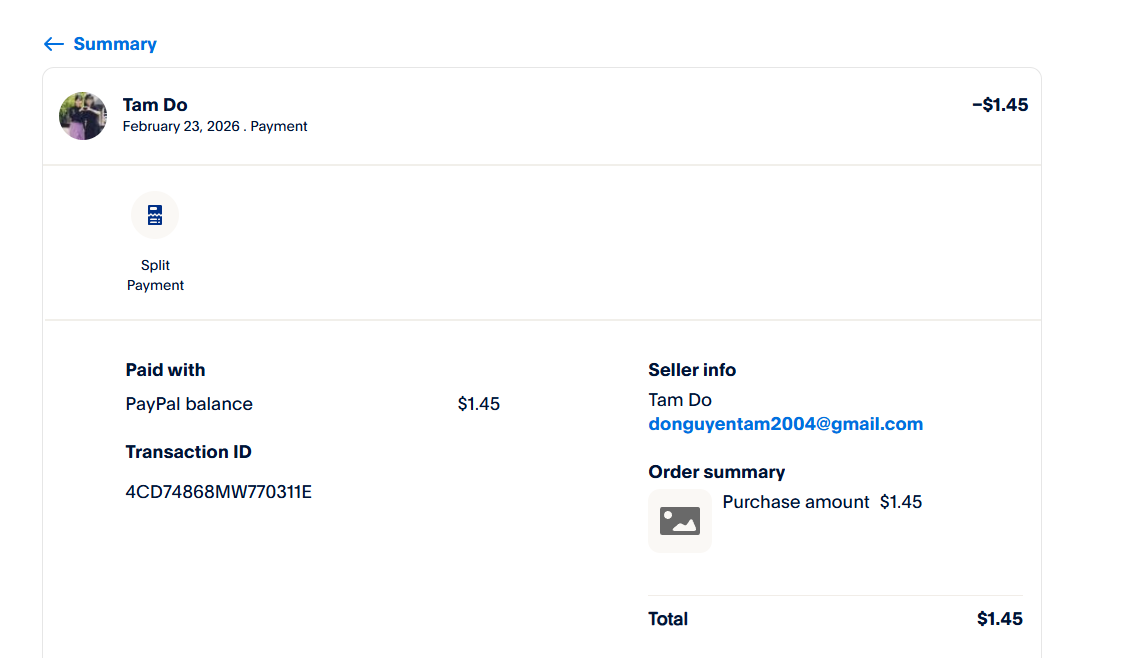Image resolution: width=1140 pixels, height=658 pixels.
Task: Select the Split Payment label text
Action: 155,275
